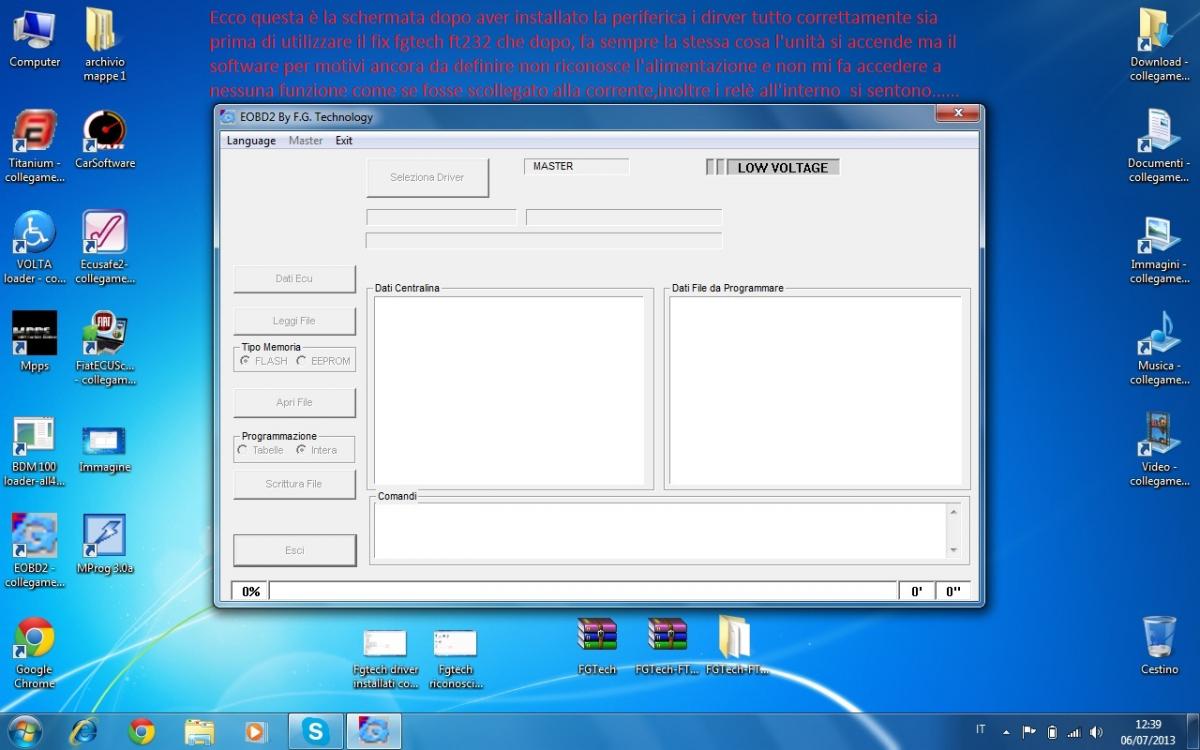Launch the Titanium shortcut
The width and height of the screenshot is (1200, 750).
tap(35, 146)
